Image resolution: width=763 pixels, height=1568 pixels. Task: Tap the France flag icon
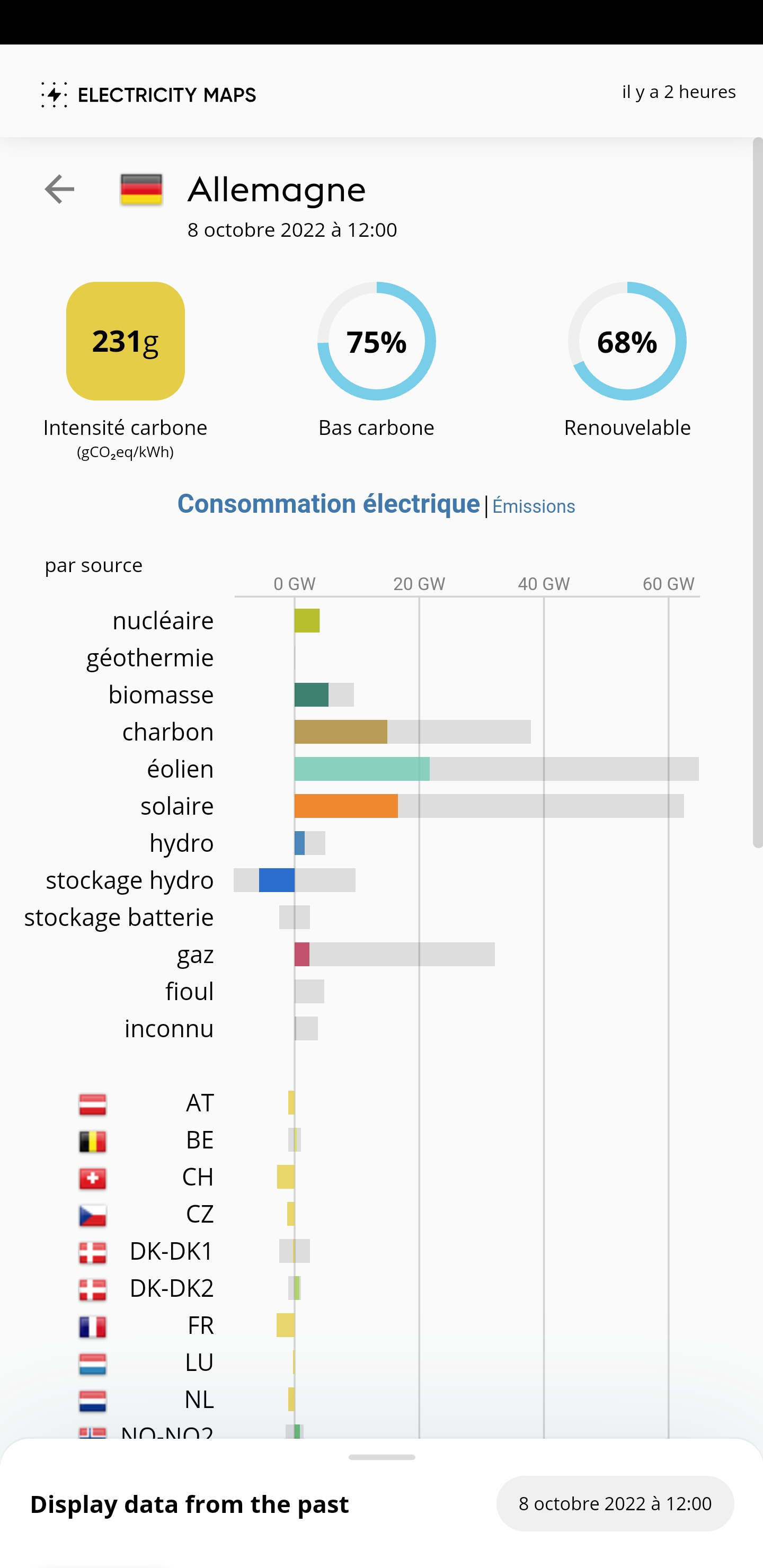(x=93, y=1326)
